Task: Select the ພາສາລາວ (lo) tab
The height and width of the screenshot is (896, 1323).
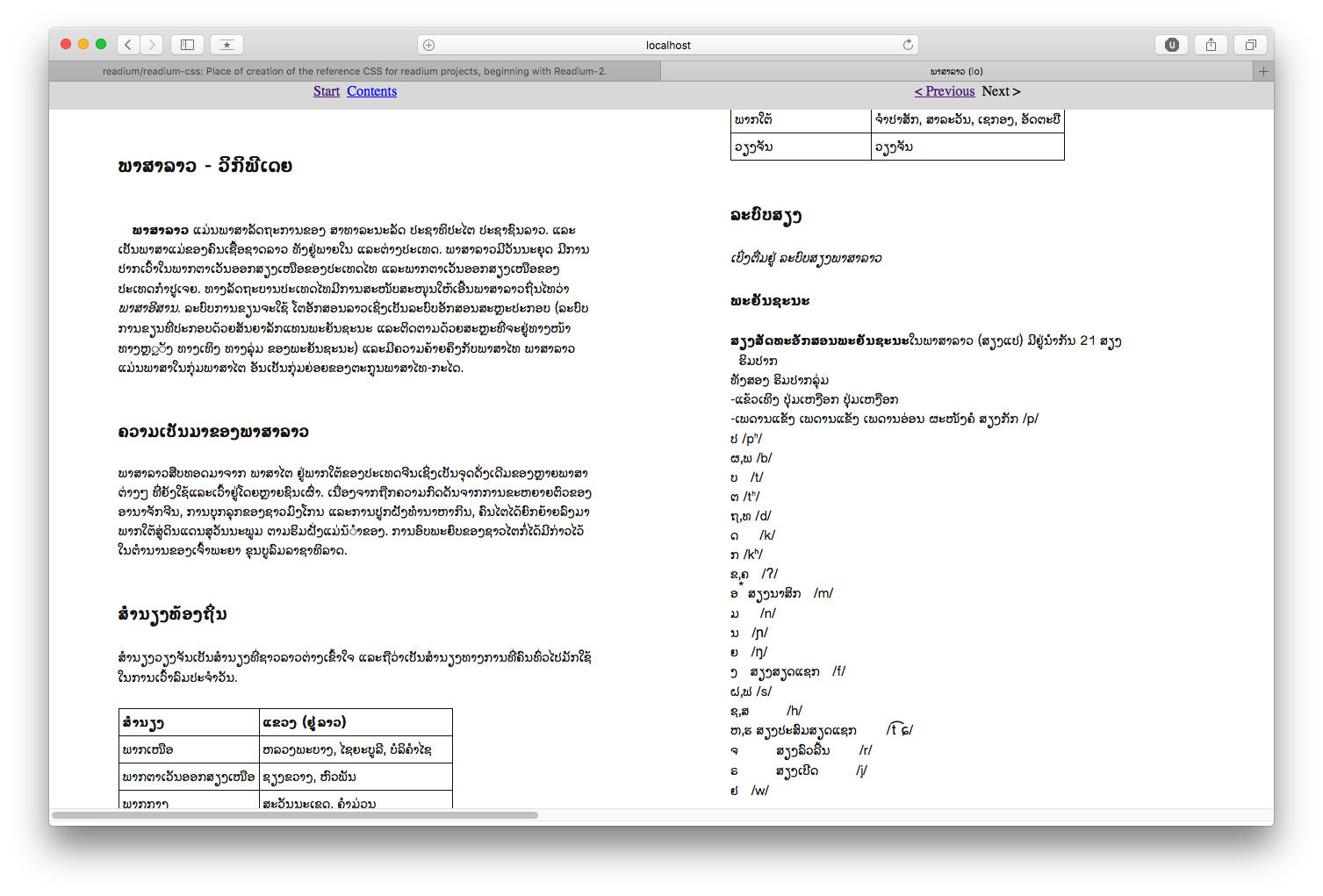Action: 956,71
